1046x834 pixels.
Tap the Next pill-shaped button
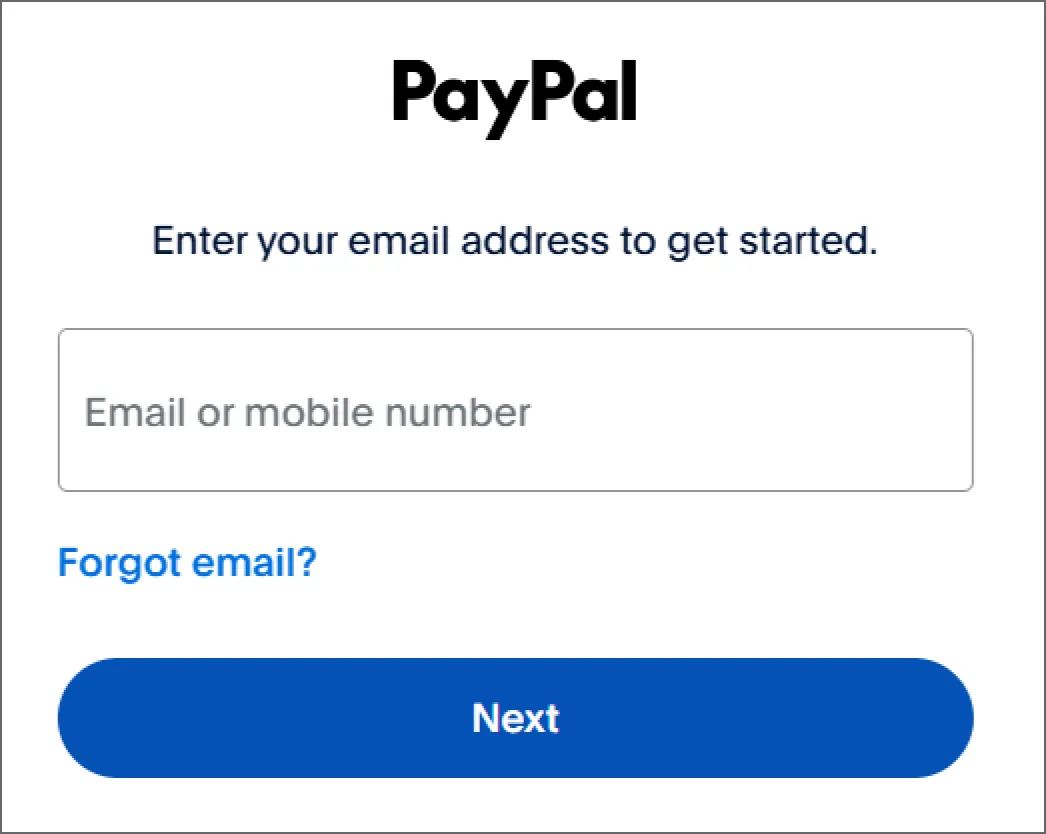pyautogui.click(x=516, y=718)
